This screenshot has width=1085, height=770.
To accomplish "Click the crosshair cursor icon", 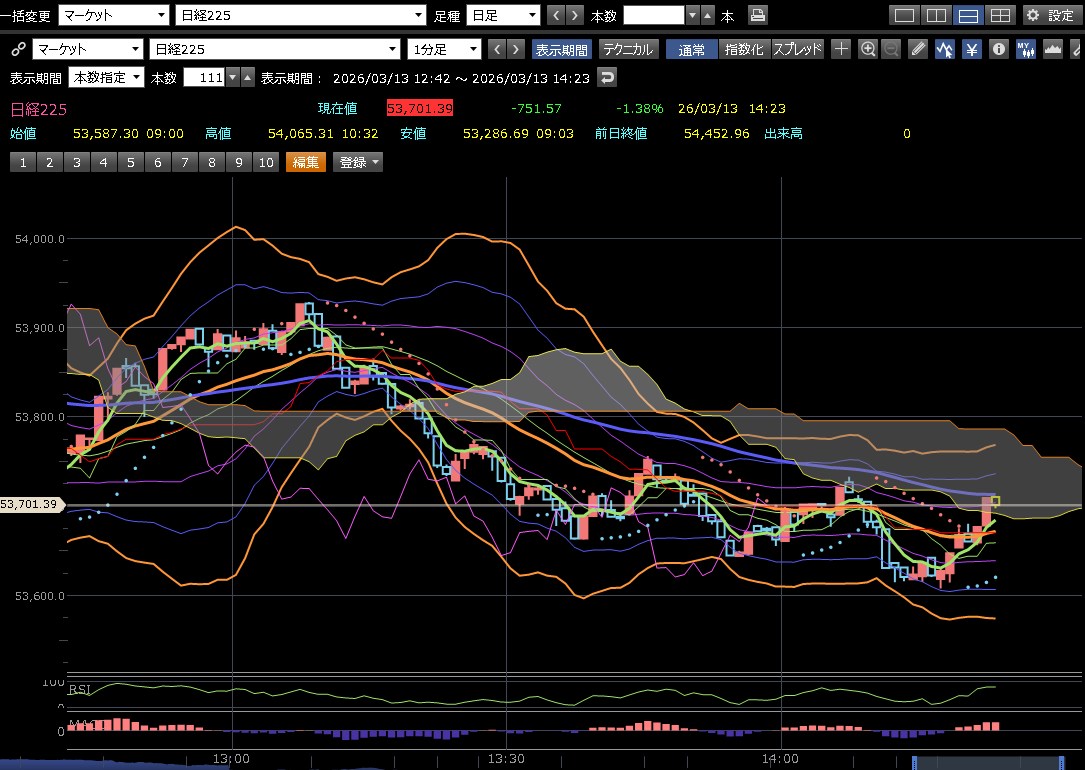I will 841,49.
